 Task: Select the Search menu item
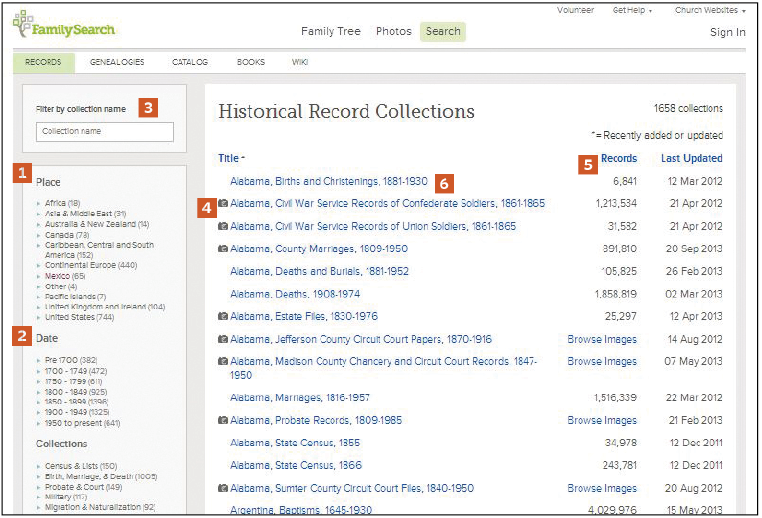443,32
